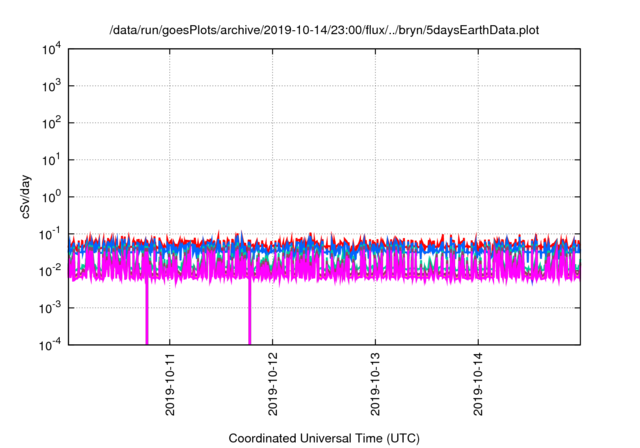Click the 2019-10-14 date tick label
The height and width of the screenshot is (448, 640).
[478, 384]
